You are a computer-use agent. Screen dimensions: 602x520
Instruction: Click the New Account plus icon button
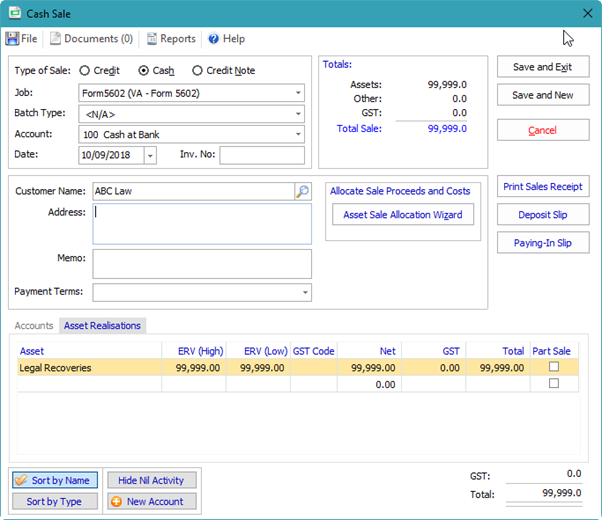[151, 501]
